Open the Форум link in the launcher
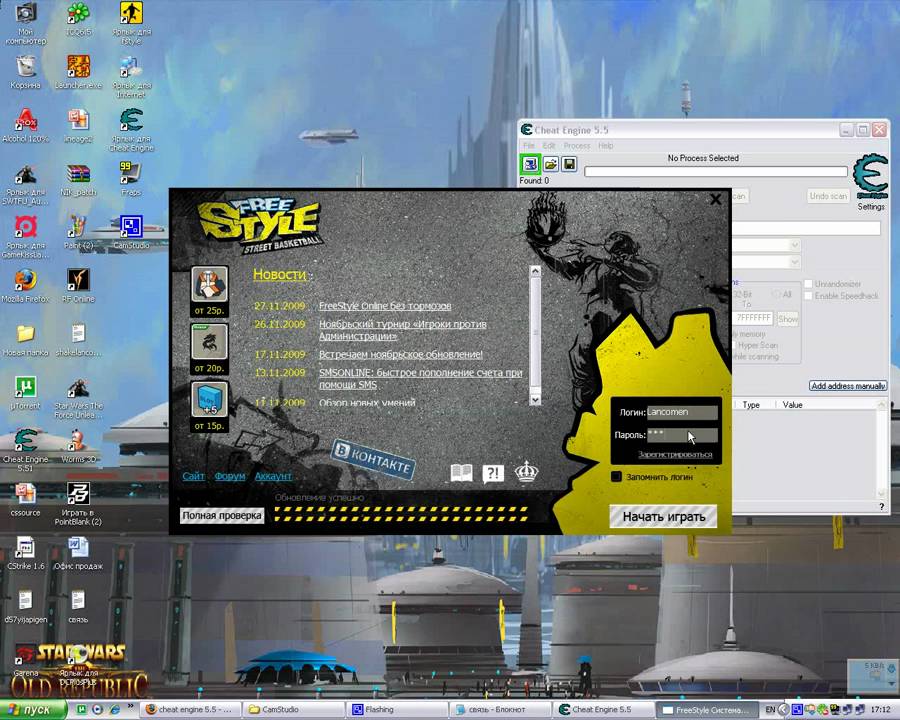The width and height of the screenshot is (900, 720). [x=230, y=476]
